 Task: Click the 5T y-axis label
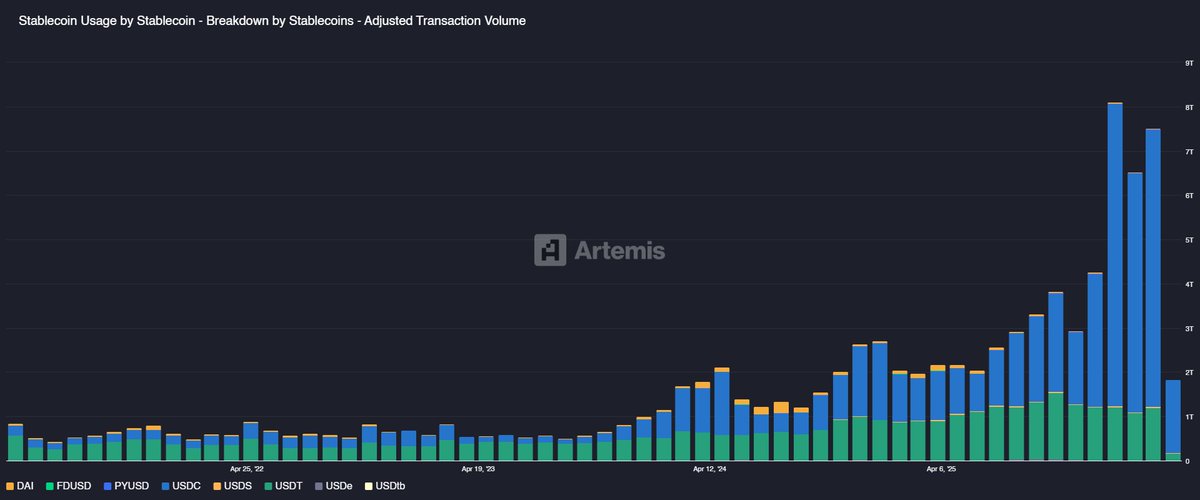pyautogui.click(x=1187, y=240)
